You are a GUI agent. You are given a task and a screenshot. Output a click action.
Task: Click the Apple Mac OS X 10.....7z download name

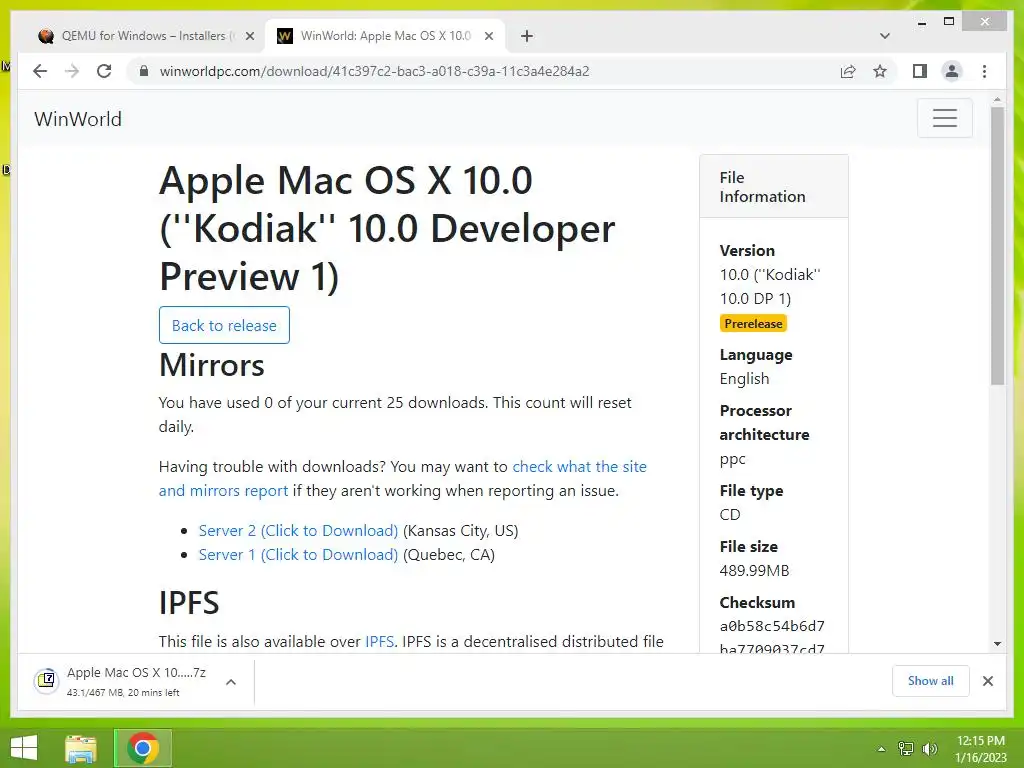point(136,672)
